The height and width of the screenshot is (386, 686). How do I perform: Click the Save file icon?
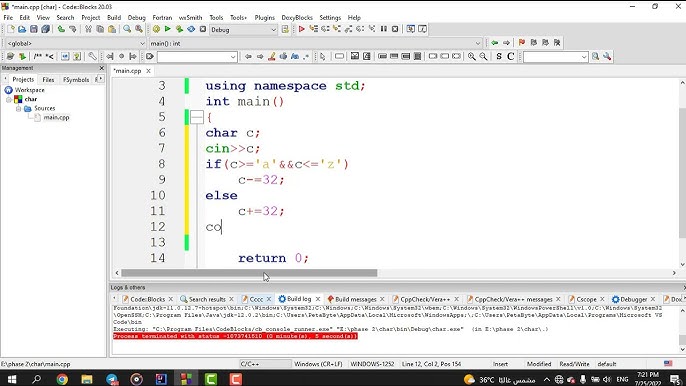34,29
